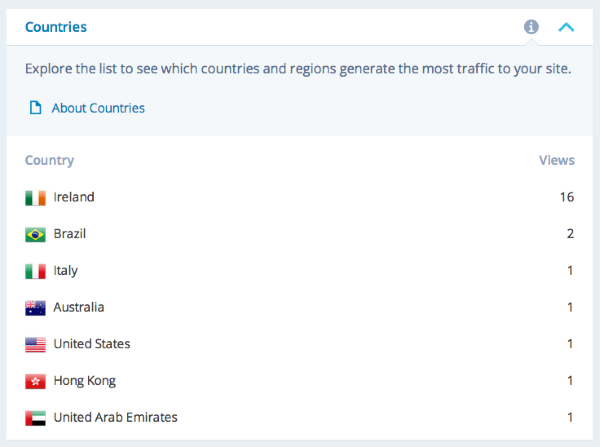The width and height of the screenshot is (600, 447).
Task: Click the document icon beside About Countries
Action: click(x=36, y=108)
